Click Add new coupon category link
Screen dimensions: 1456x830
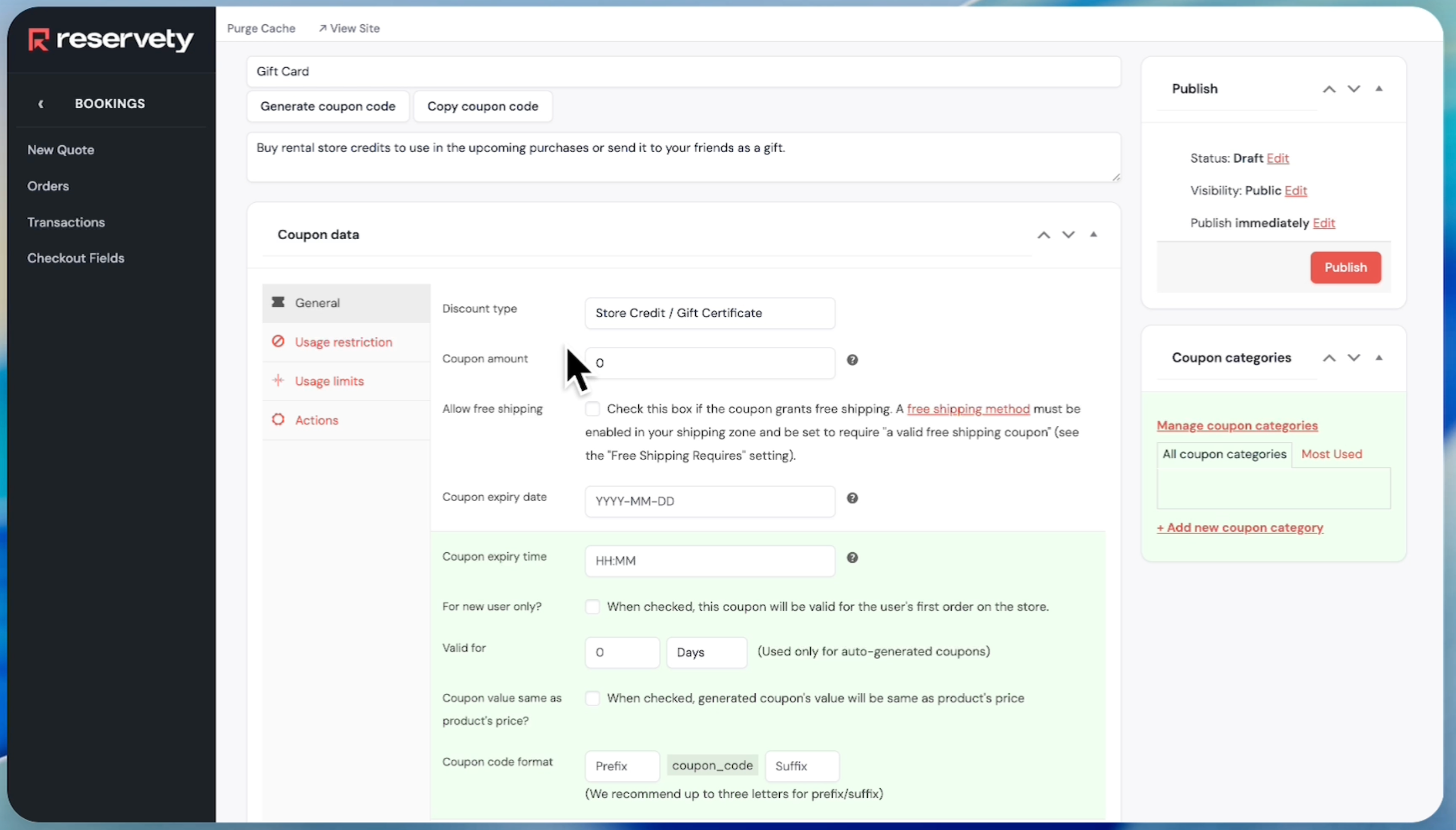[1240, 528]
